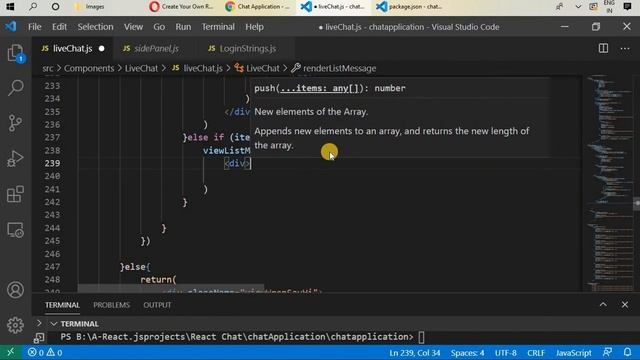This screenshot has width=640, height=360.
Task: Open the Remote Explorer view
Action: (x=16, y=230)
